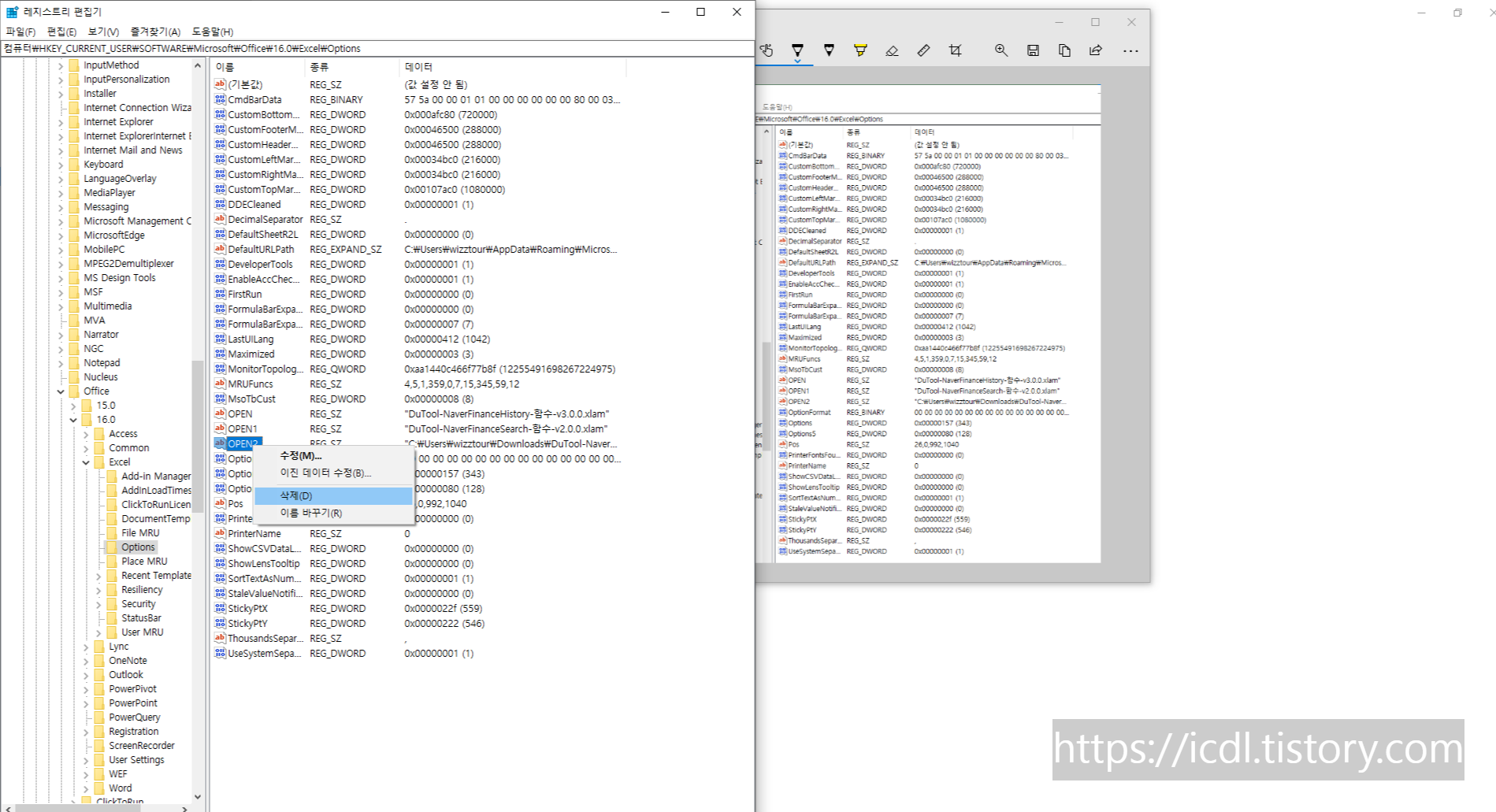Click the registry path address bar

(377, 48)
